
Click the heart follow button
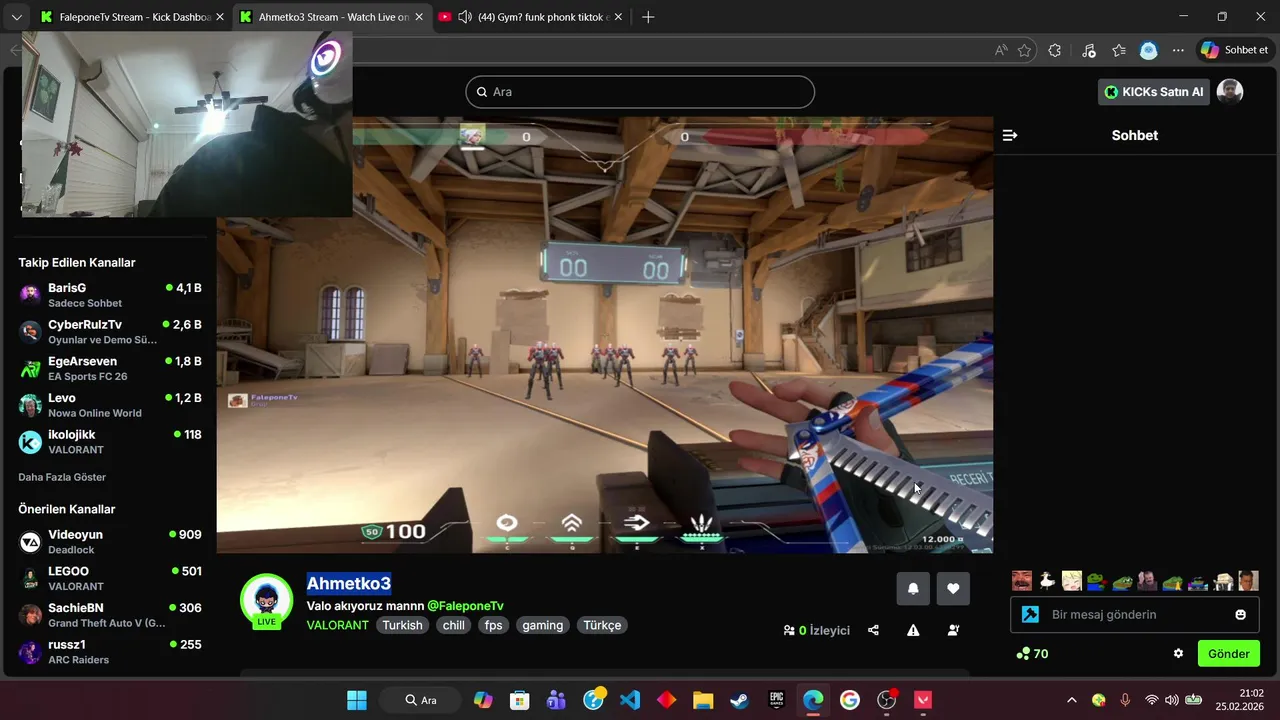coord(953,588)
